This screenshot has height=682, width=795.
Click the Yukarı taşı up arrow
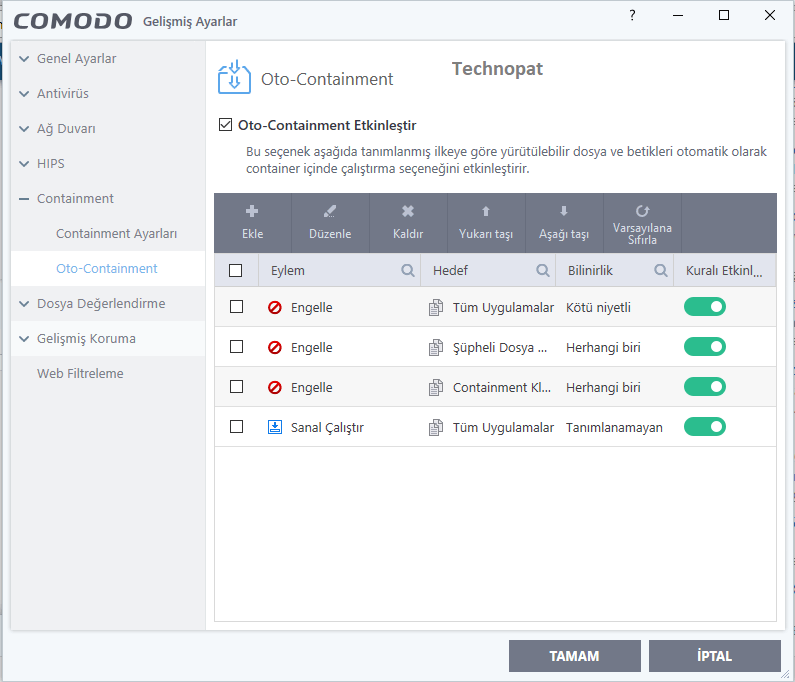486,212
